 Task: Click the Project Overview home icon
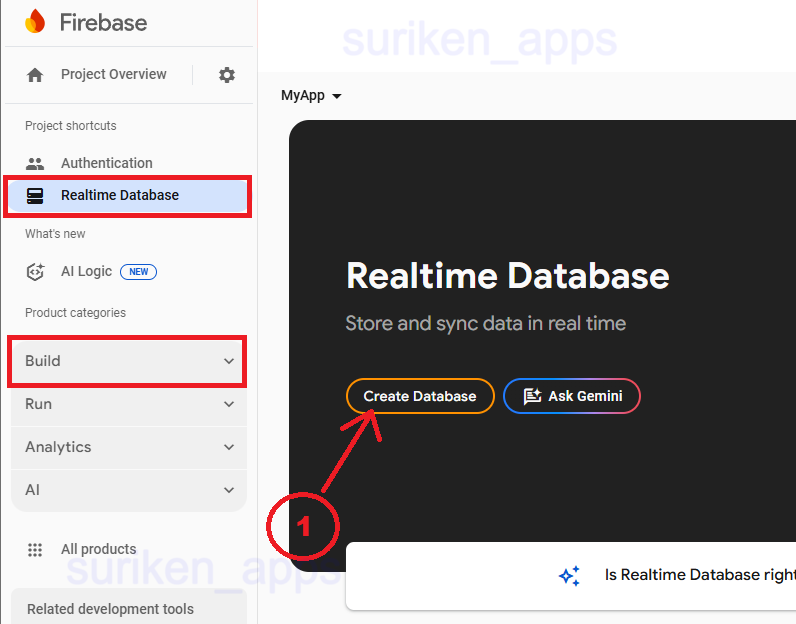click(35, 75)
